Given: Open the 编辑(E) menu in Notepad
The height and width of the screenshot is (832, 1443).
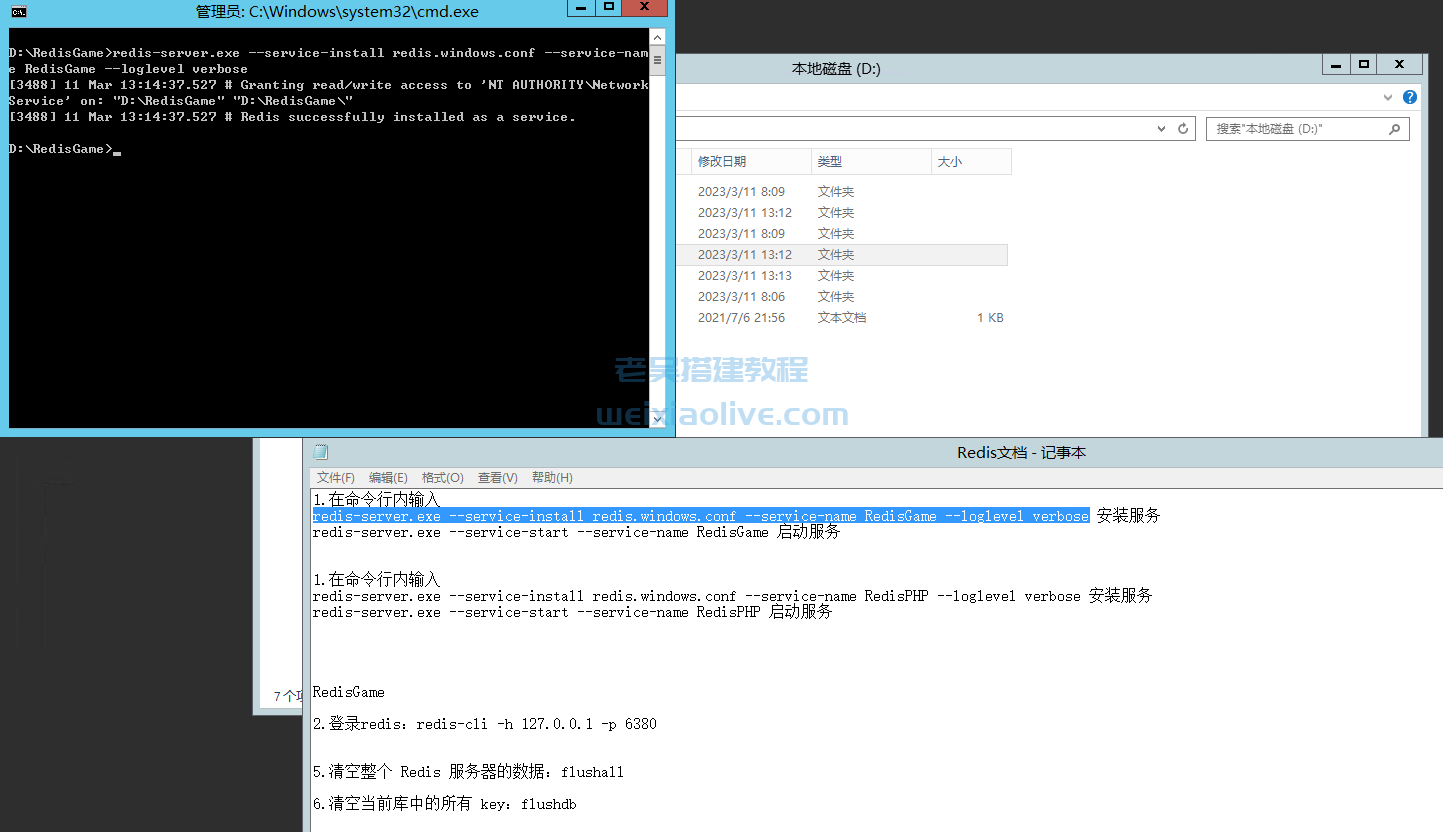Looking at the screenshot, I should pyautogui.click(x=388, y=477).
